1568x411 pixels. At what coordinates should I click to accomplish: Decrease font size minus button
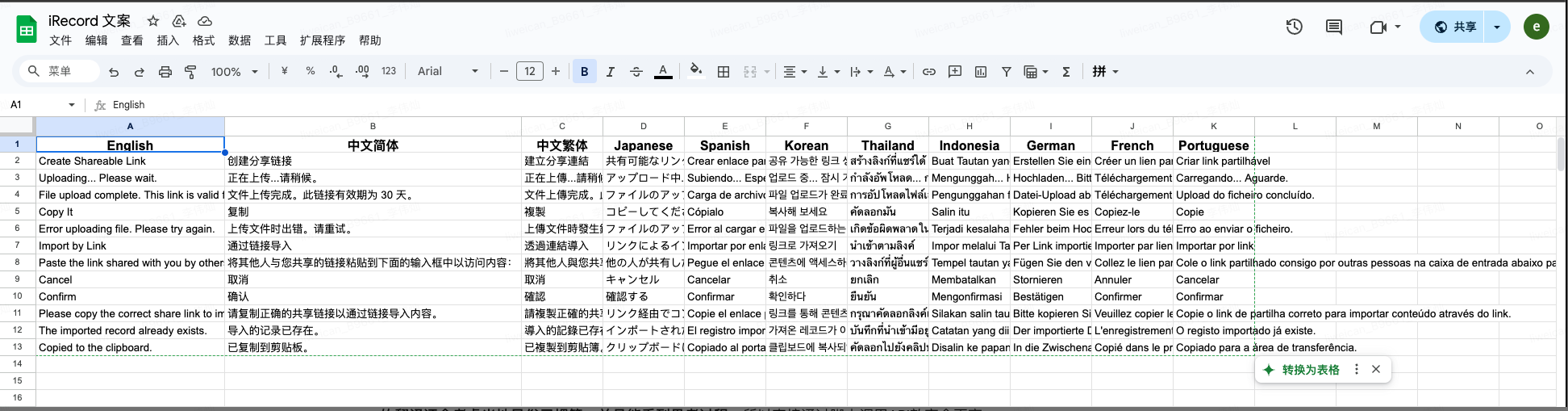(504, 72)
